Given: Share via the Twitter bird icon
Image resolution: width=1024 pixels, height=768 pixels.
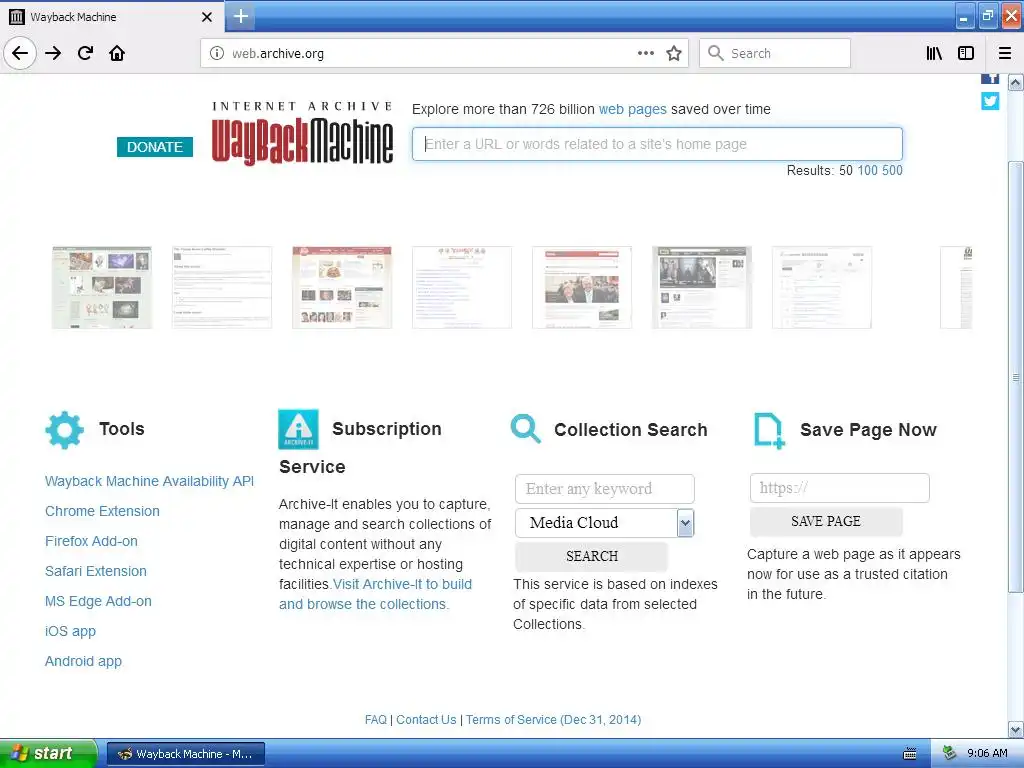Looking at the screenshot, I should (x=990, y=101).
